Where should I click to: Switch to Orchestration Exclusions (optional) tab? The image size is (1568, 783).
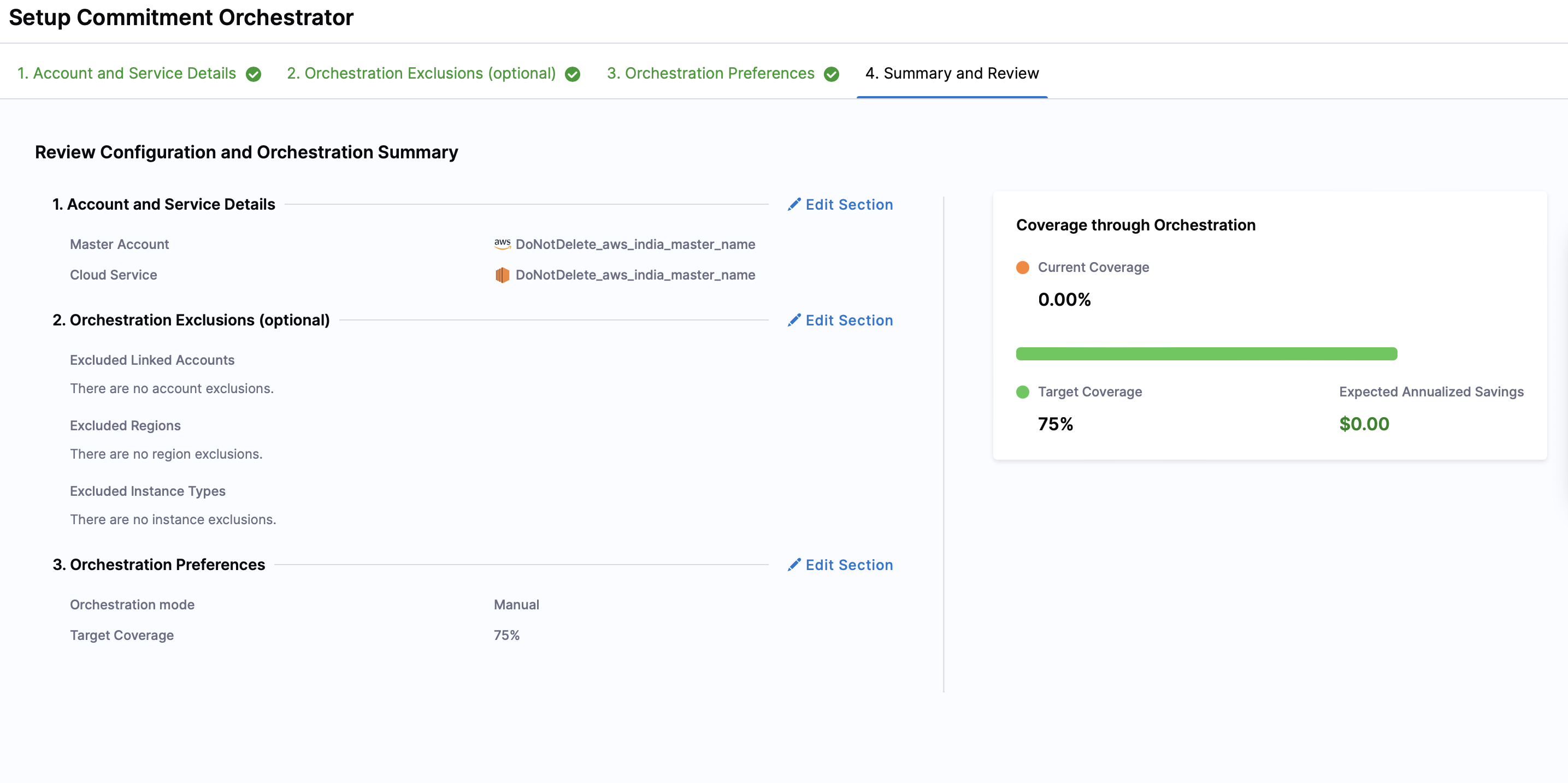421,73
